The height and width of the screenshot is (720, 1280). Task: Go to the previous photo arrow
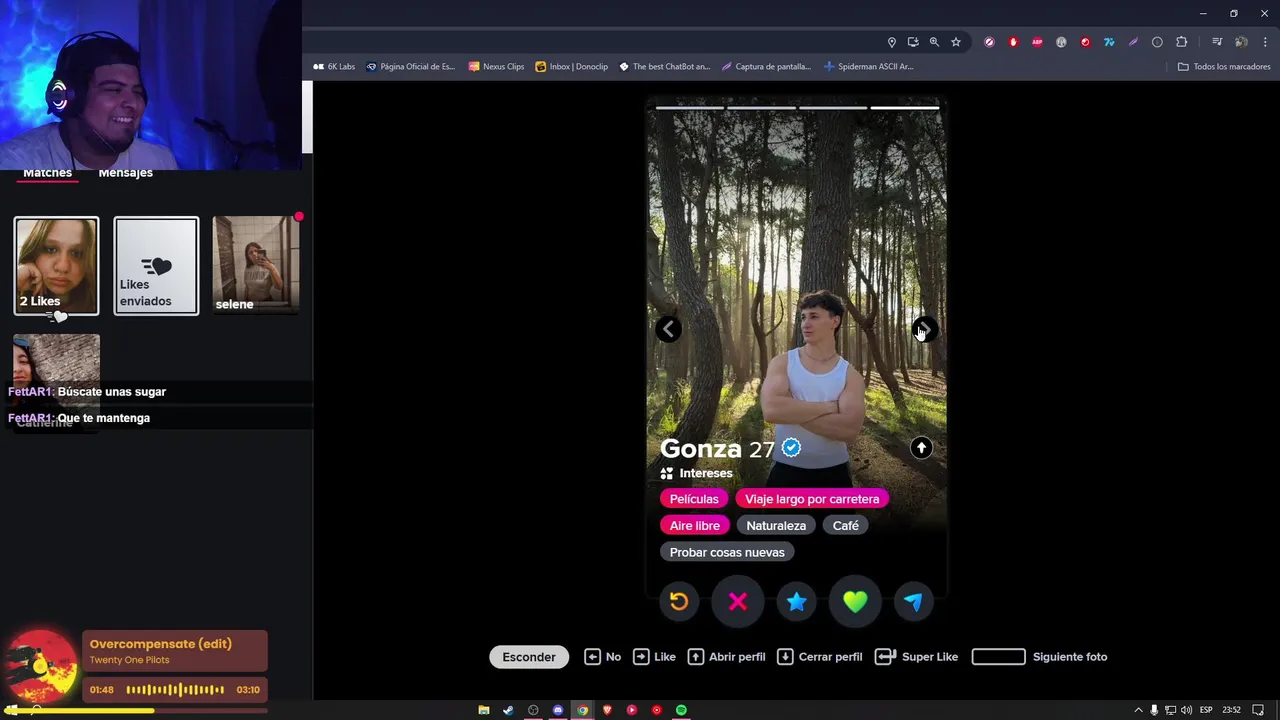click(x=669, y=329)
